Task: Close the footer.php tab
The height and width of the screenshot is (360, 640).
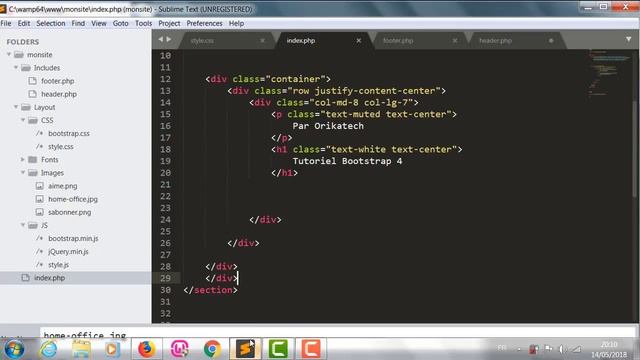Action: (455, 40)
